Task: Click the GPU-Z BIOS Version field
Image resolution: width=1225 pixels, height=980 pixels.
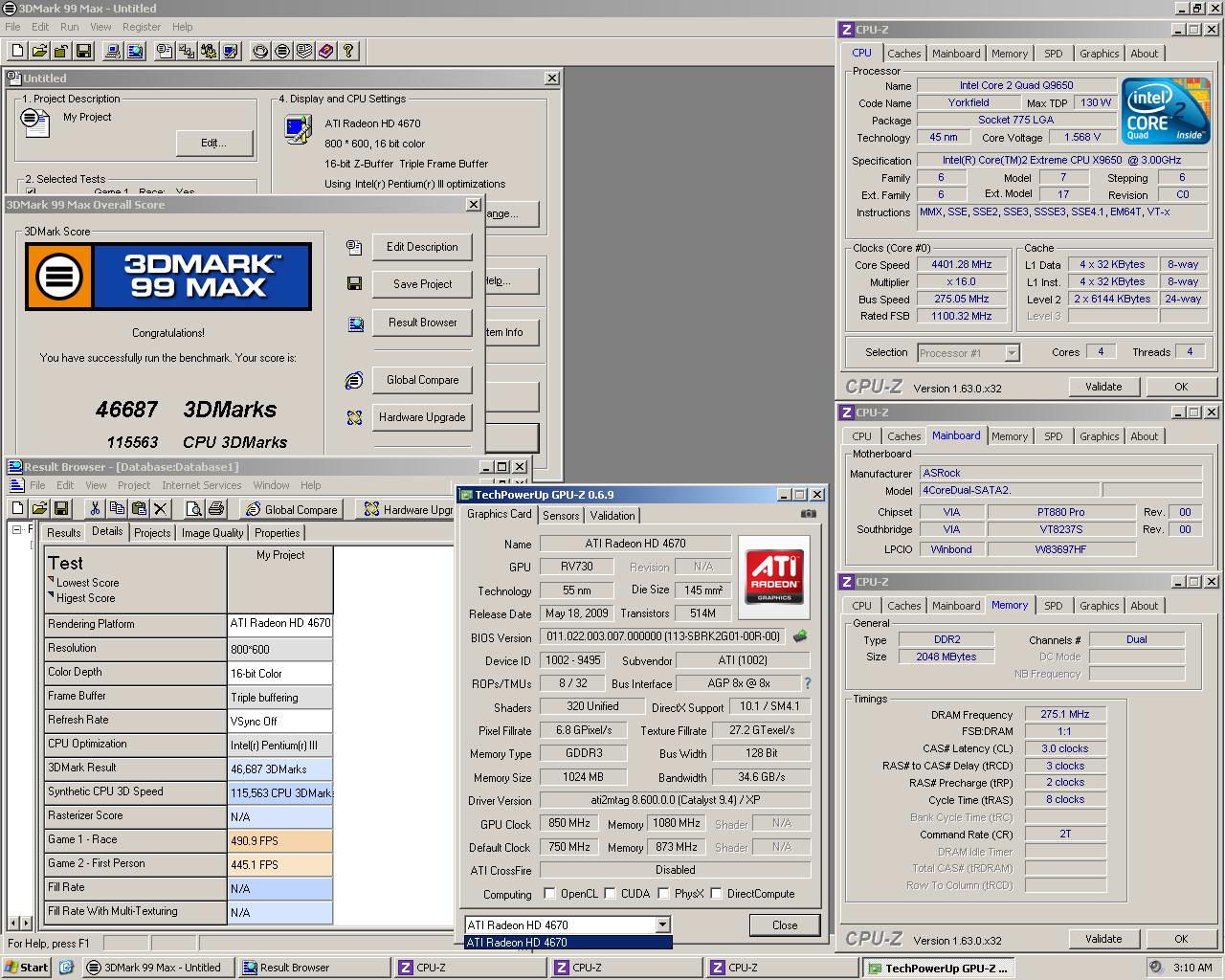Action: click(664, 636)
